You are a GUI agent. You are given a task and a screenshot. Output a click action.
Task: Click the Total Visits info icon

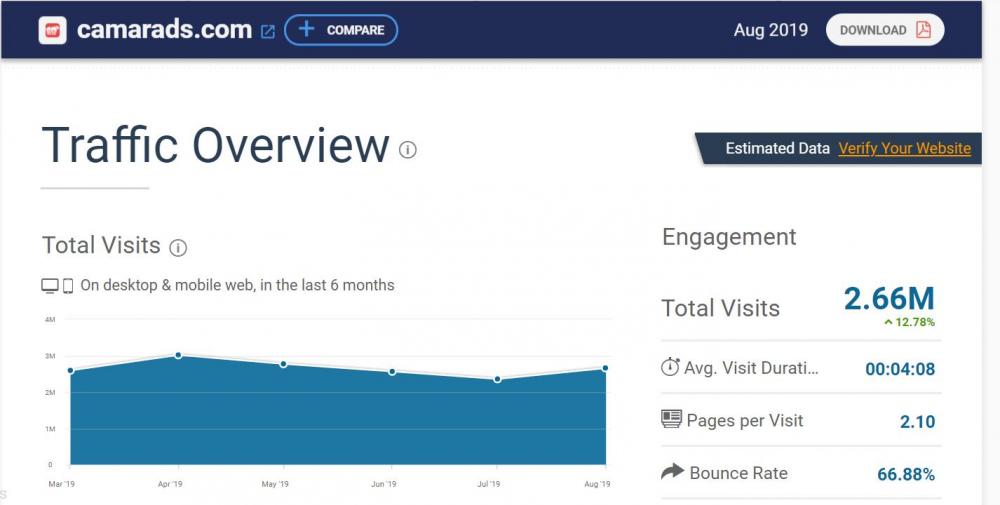point(178,247)
